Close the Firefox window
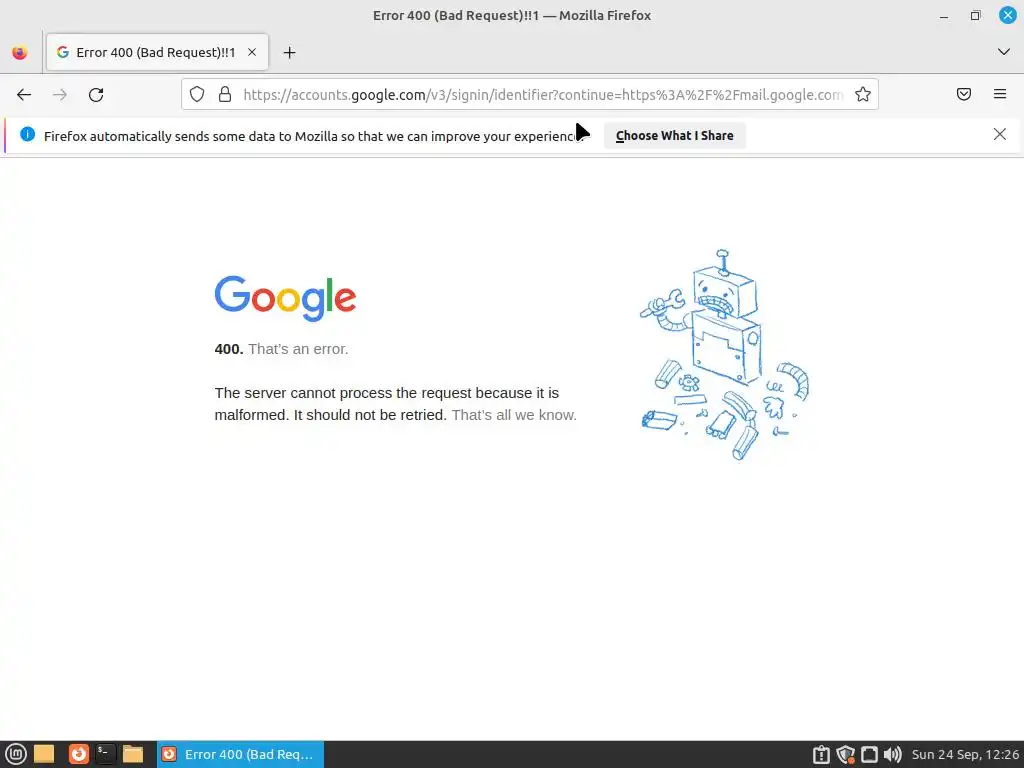The height and width of the screenshot is (768, 1024). click(x=1007, y=15)
